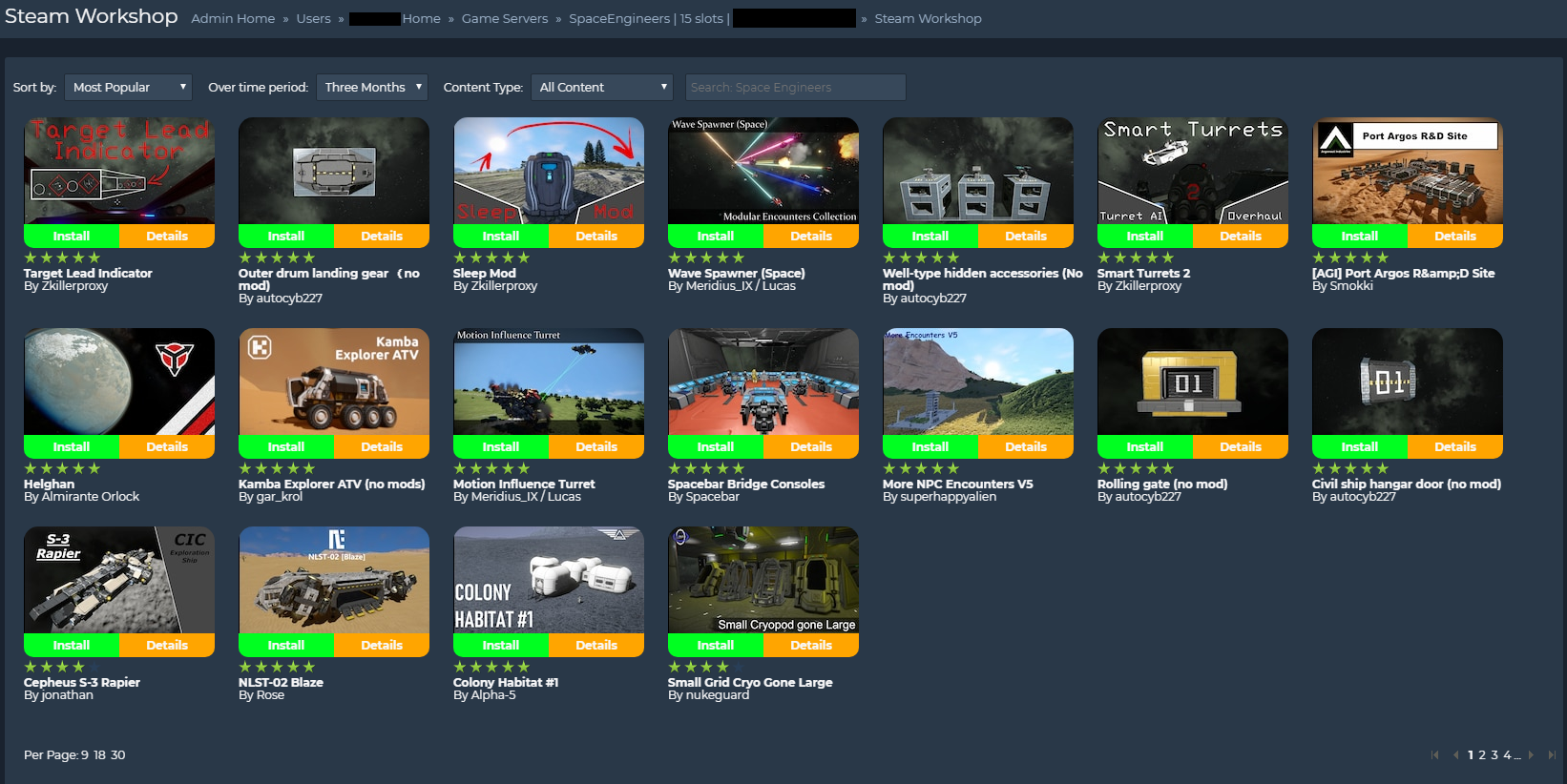Screen dimensions: 1567x784
Task: Click title text 'NLST-02 Blaze'
Action: [281, 682]
